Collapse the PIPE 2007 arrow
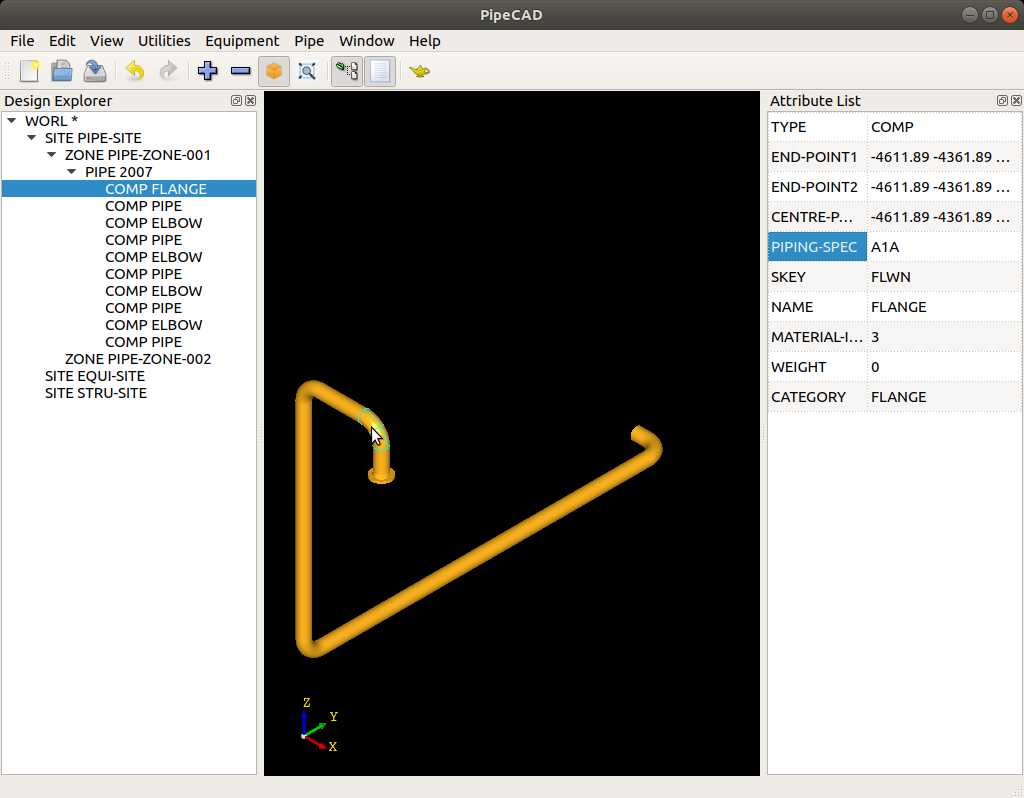 coord(72,172)
